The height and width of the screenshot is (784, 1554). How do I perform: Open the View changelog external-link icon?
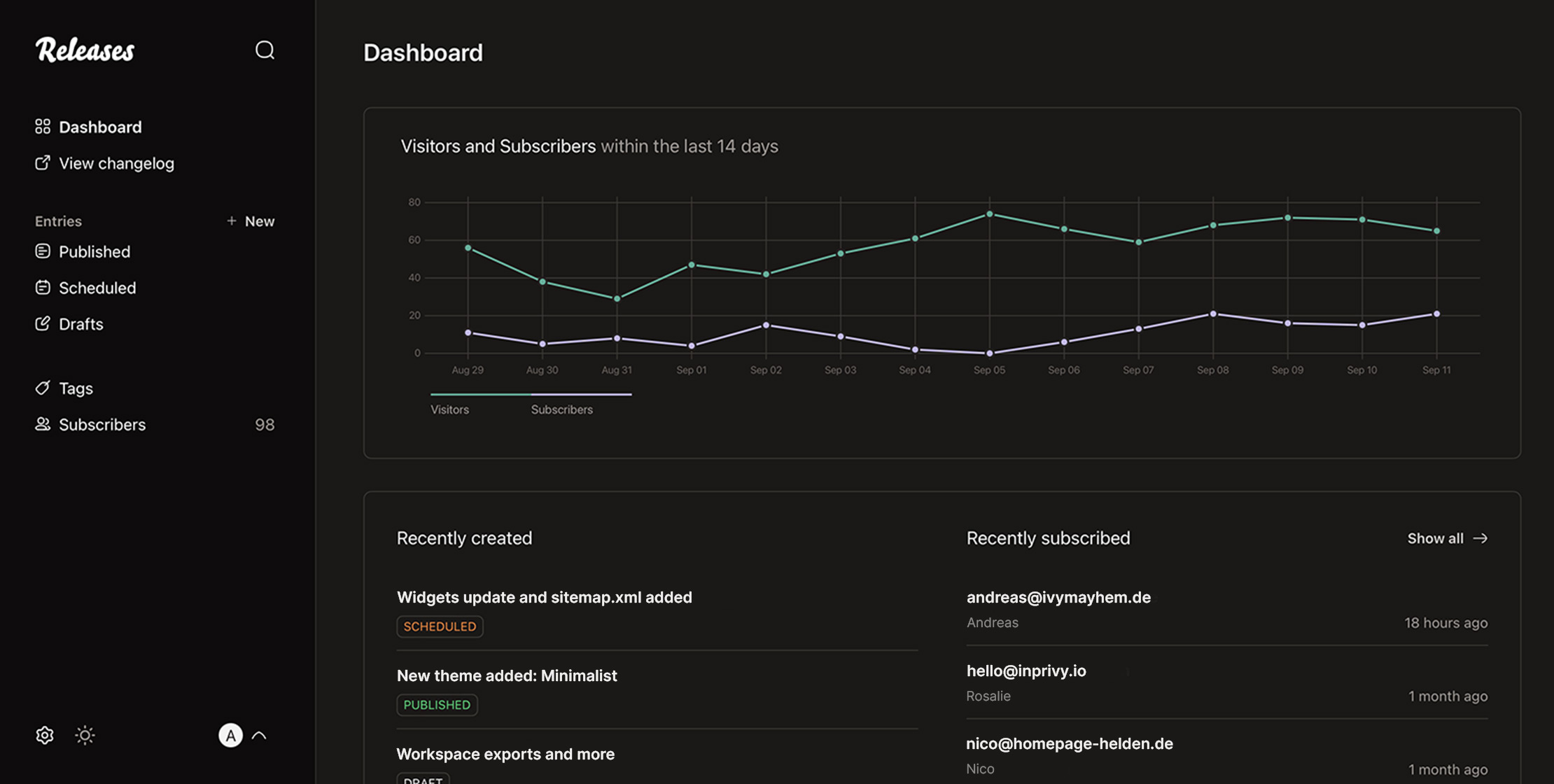click(x=43, y=162)
